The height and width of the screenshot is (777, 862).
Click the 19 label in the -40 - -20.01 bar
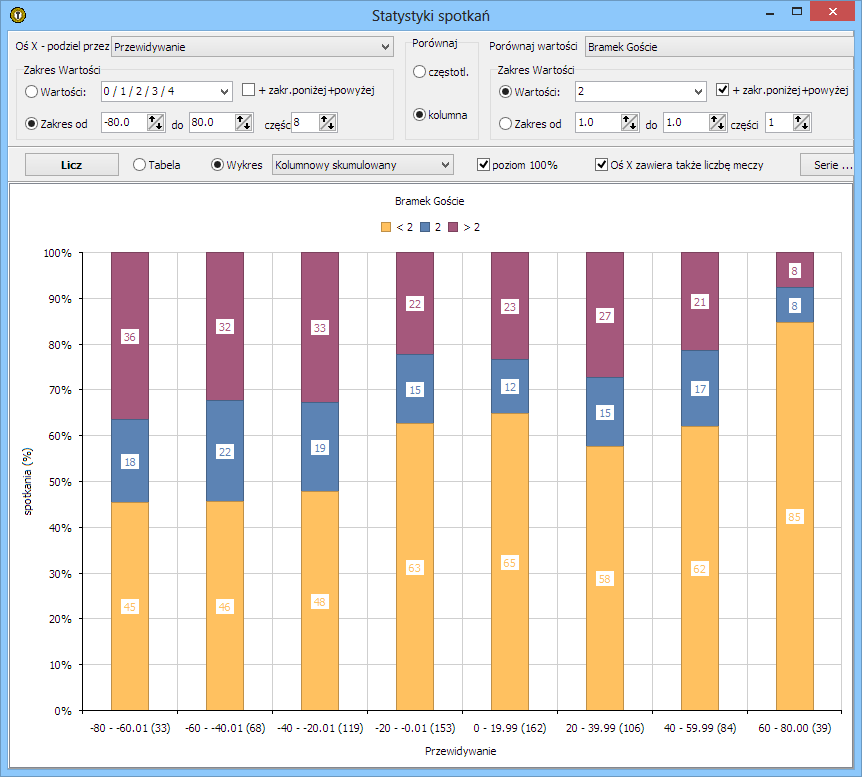pos(320,448)
